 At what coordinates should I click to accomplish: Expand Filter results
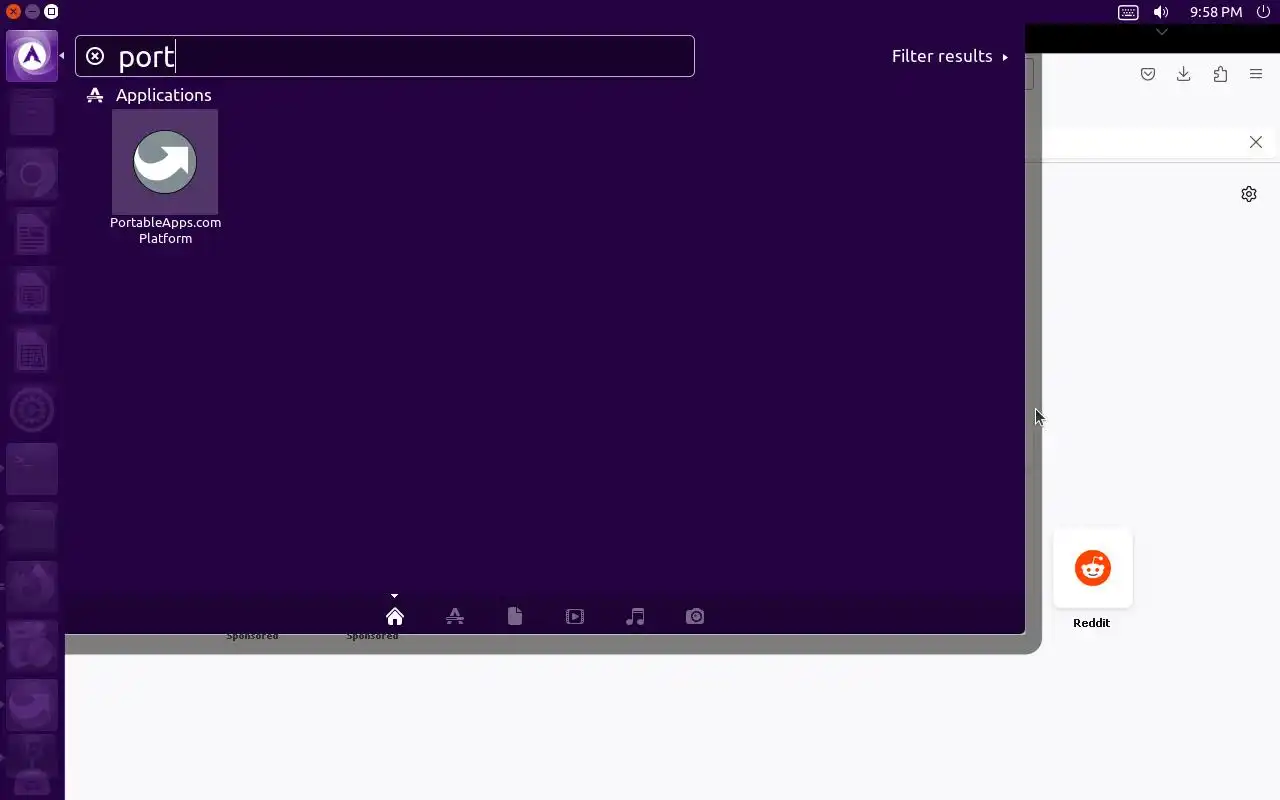pyautogui.click(x=949, y=56)
